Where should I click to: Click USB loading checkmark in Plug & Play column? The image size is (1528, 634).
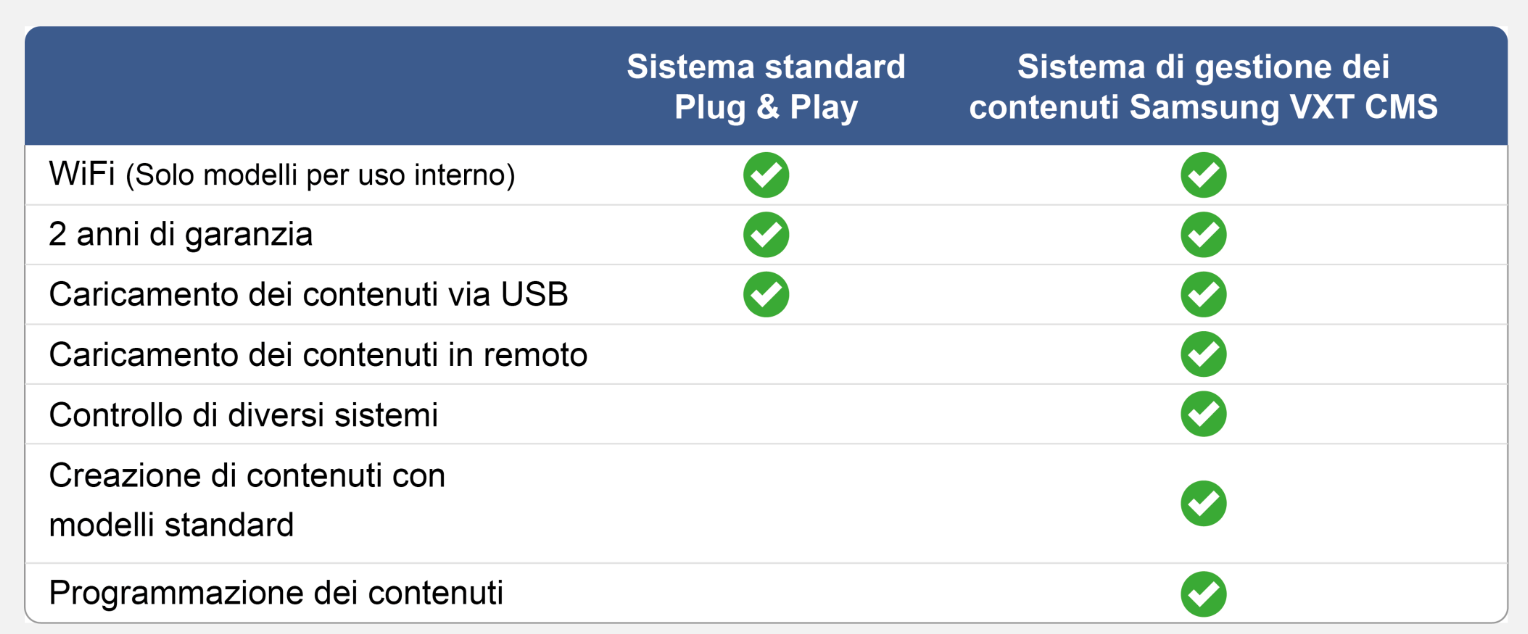pyautogui.click(x=766, y=294)
